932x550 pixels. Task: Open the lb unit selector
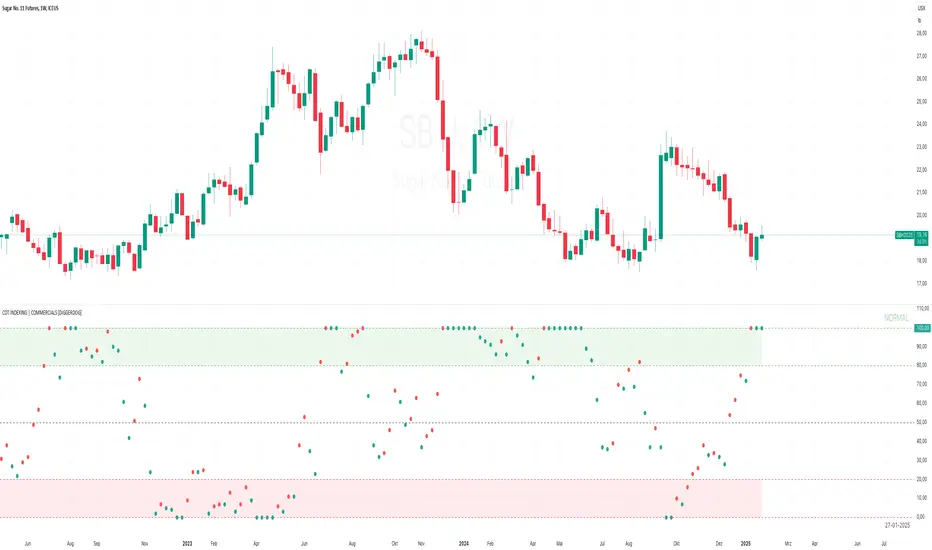[x=918, y=20]
